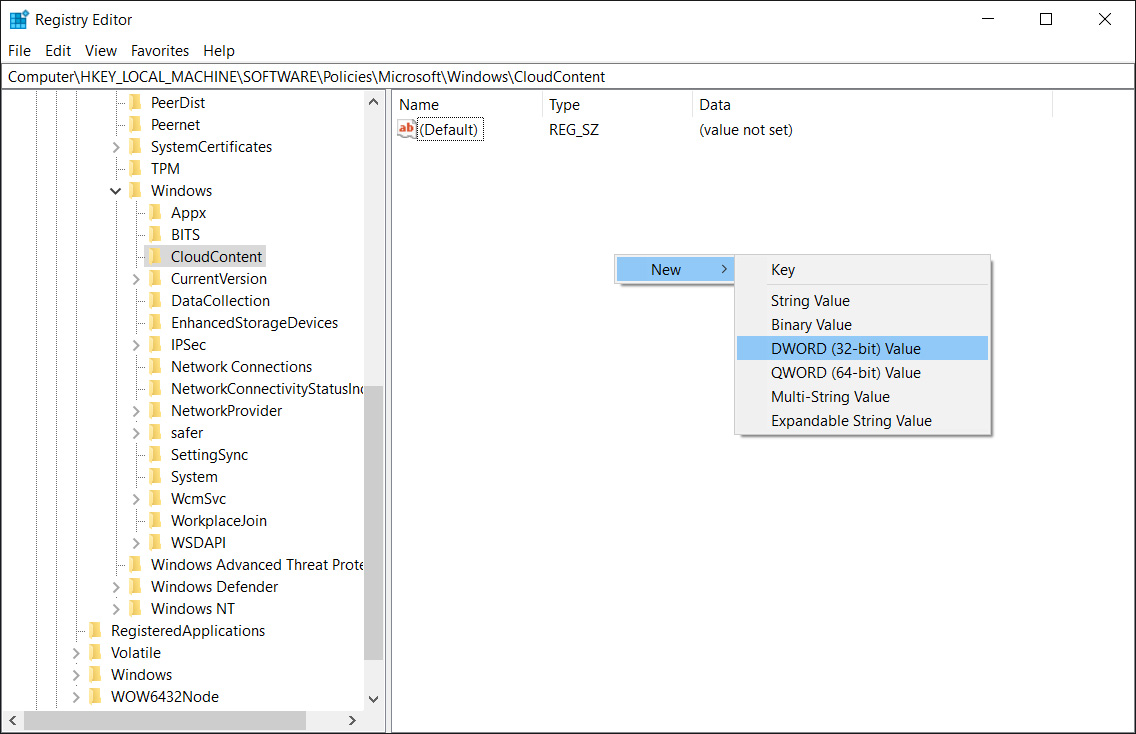The image size is (1136, 734).
Task: Click the Data column header
Action: (x=872, y=104)
